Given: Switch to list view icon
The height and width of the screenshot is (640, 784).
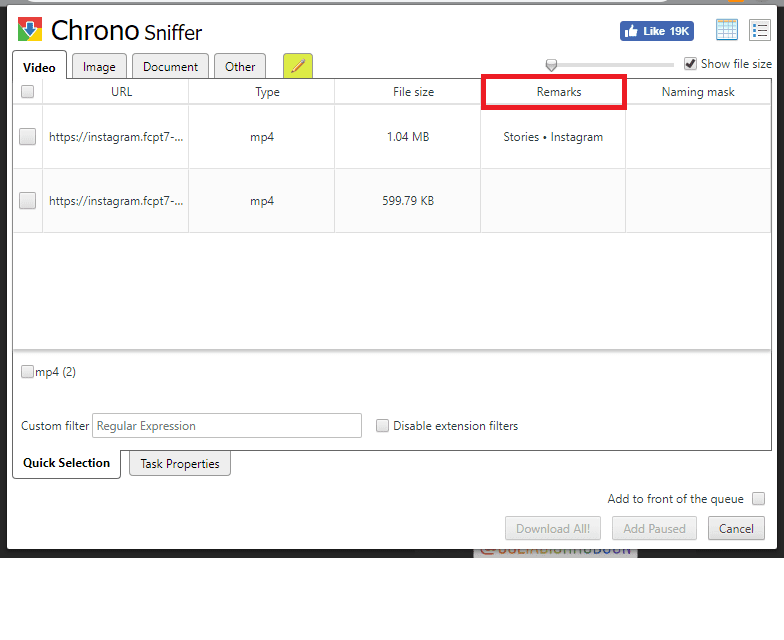Looking at the screenshot, I should point(759,30).
